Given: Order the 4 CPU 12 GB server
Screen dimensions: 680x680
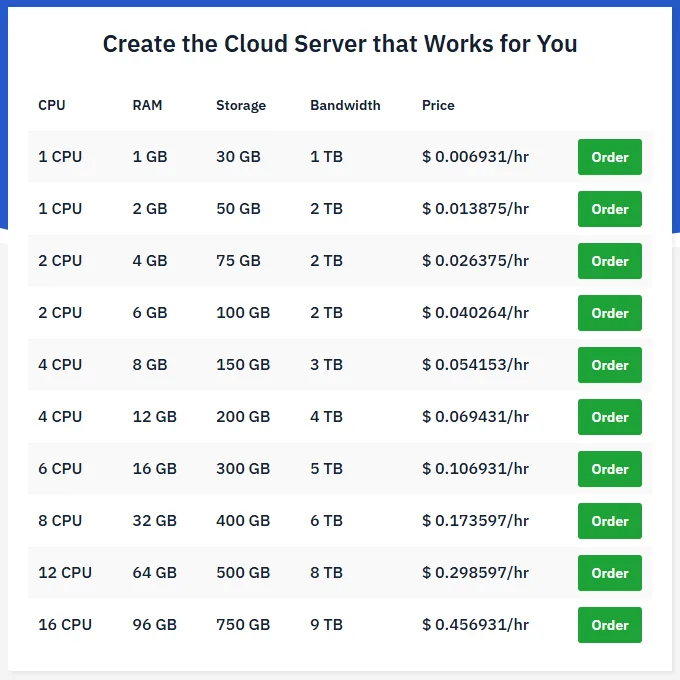Looking at the screenshot, I should tap(609, 417).
